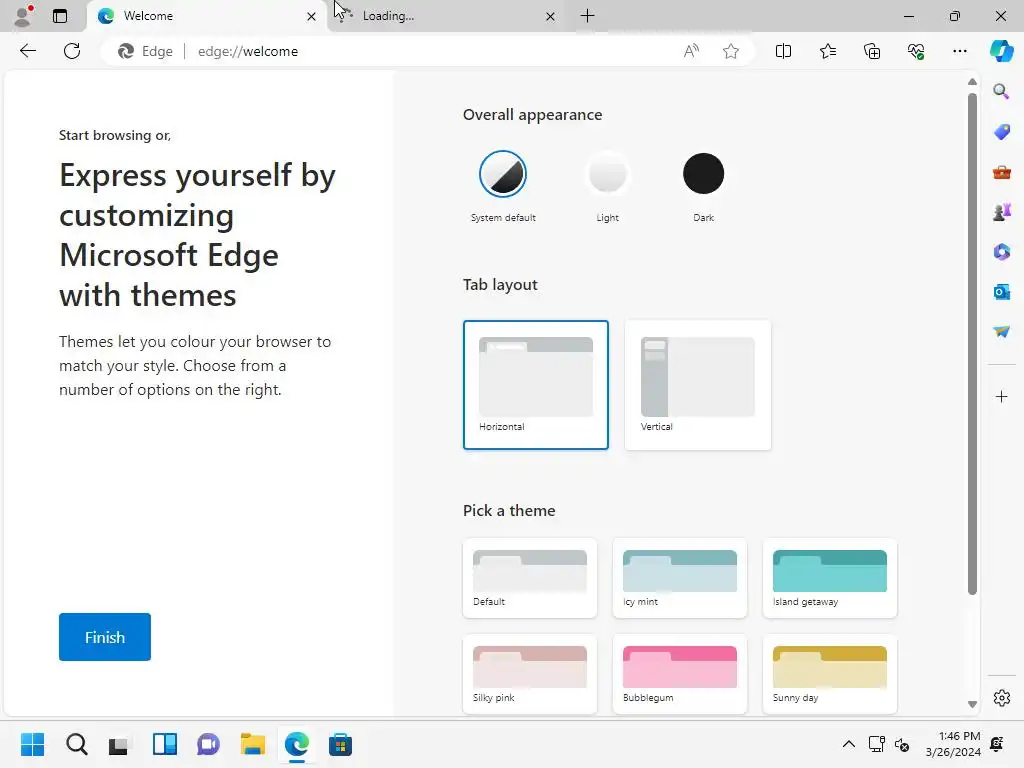Choose Horizontal tab layout
Viewport: 1024px width, 768px height.
pyautogui.click(x=536, y=385)
